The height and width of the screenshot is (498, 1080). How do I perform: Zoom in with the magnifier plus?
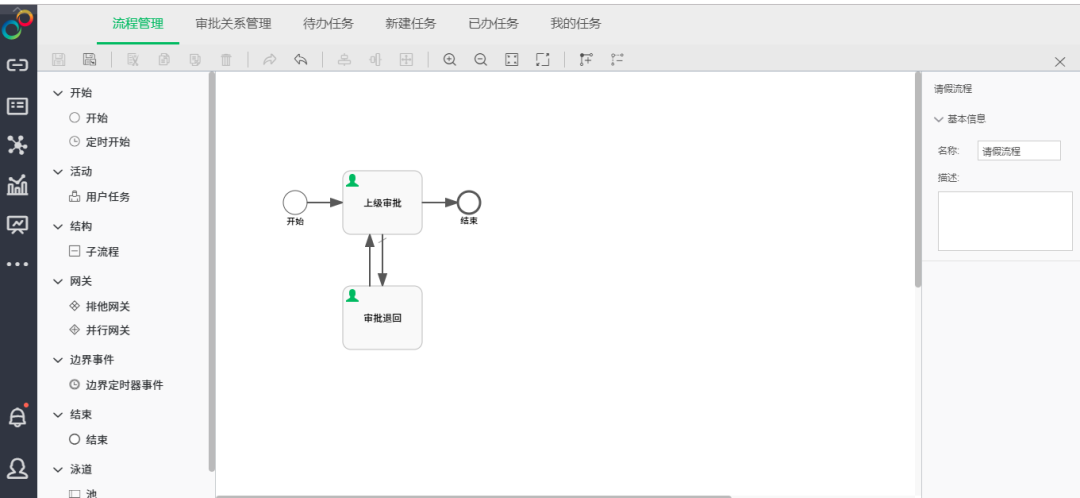coord(450,60)
